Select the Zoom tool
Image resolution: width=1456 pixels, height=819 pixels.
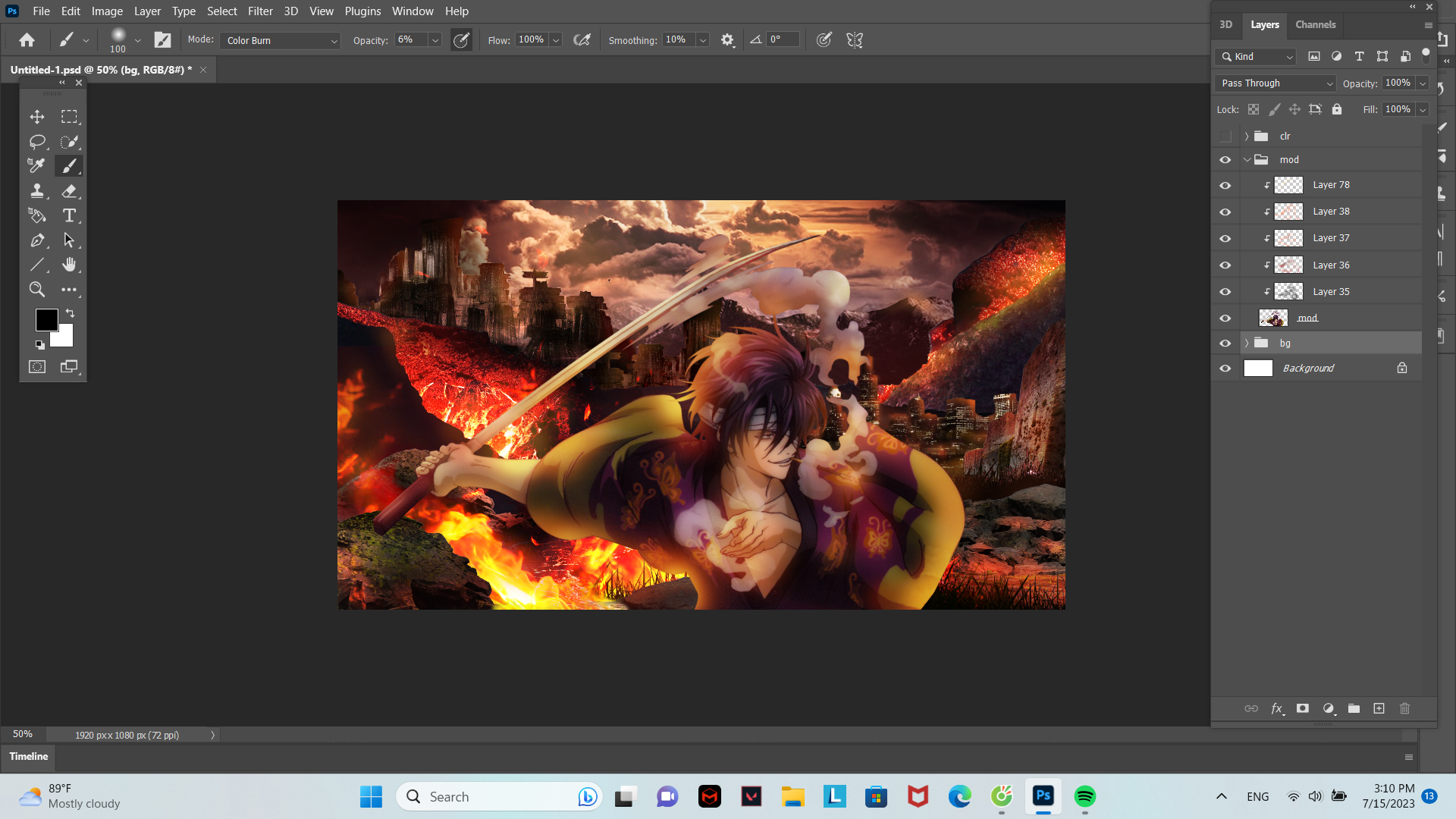(36, 289)
